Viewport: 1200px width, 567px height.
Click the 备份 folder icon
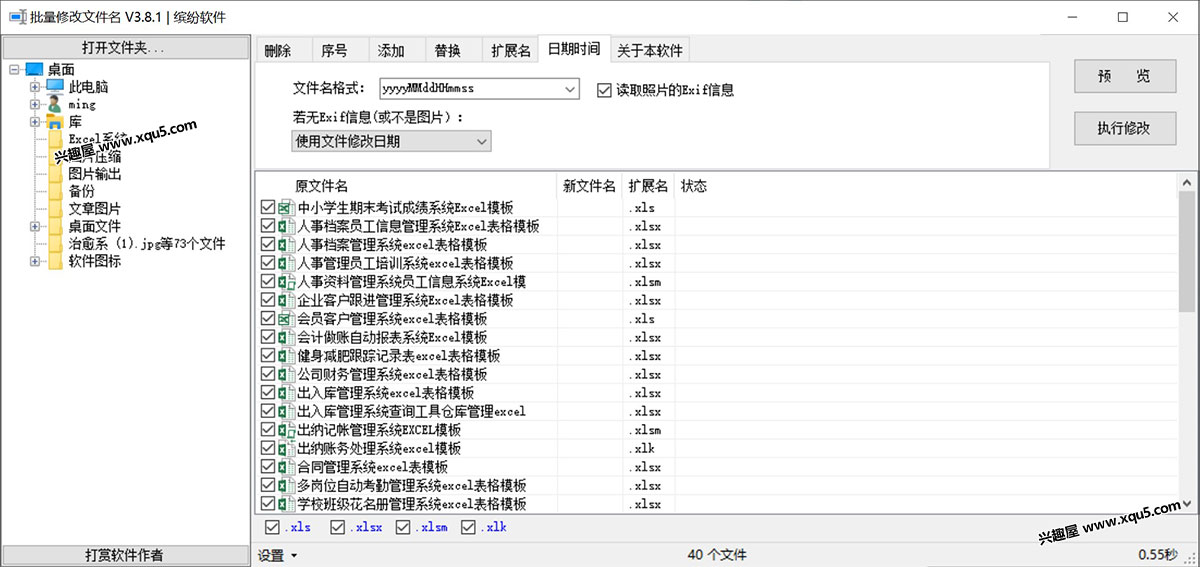click(x=54, y=191)
